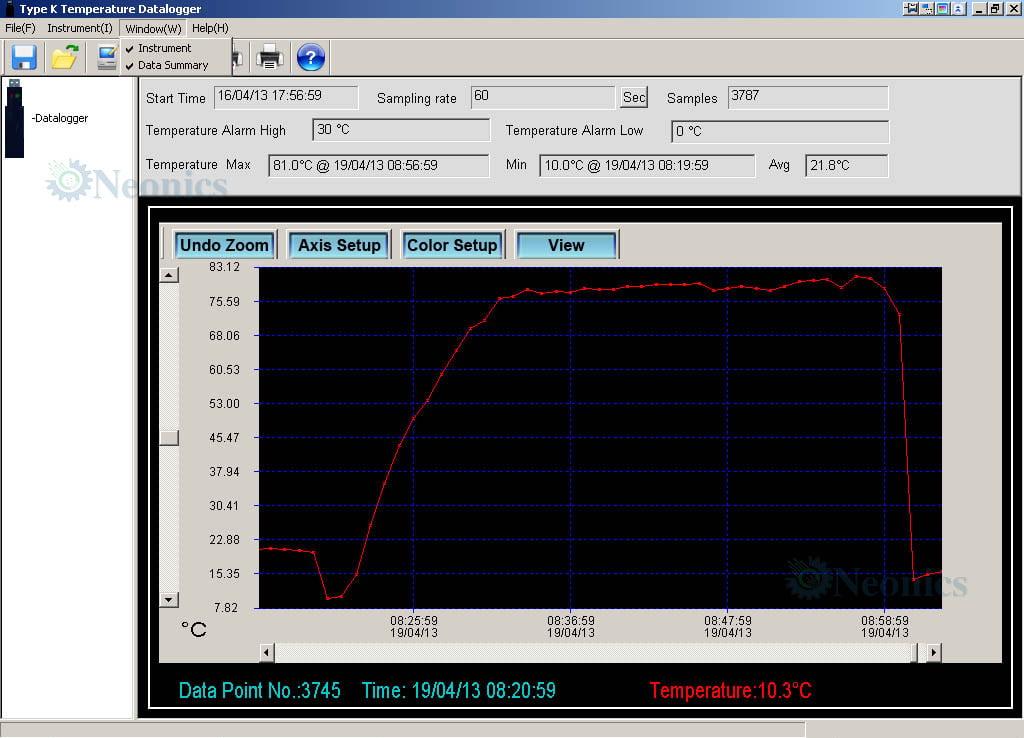This screenshot has width=1024, height=738.
Task: Click the Min temperature value field
Action: click(647, 165)
